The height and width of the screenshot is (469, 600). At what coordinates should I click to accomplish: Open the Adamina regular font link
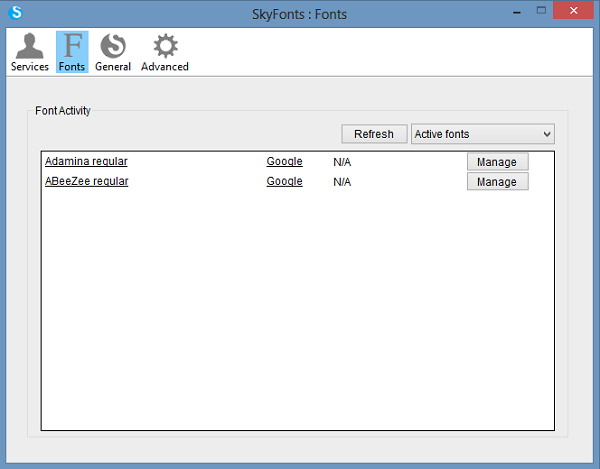pyautogui.click(x=86, y=161)
